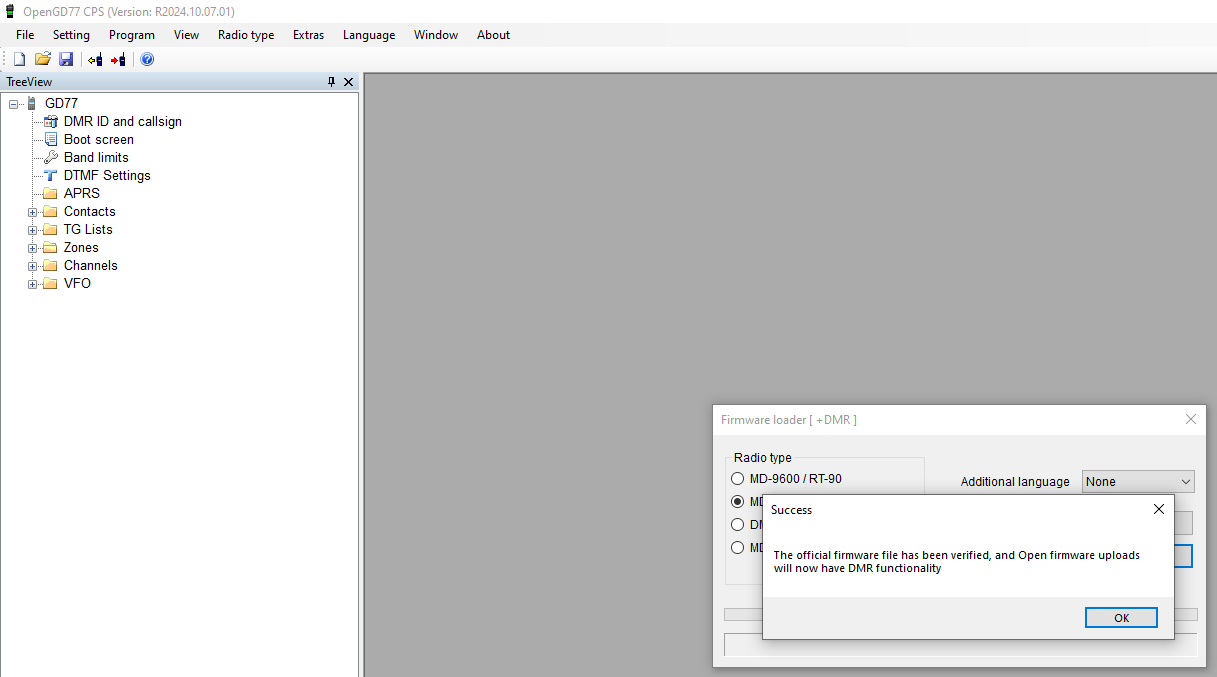Click the write-to-radio red arrow icon
The width and height of the screenshot is (1217, 677).
pos(118,60)
